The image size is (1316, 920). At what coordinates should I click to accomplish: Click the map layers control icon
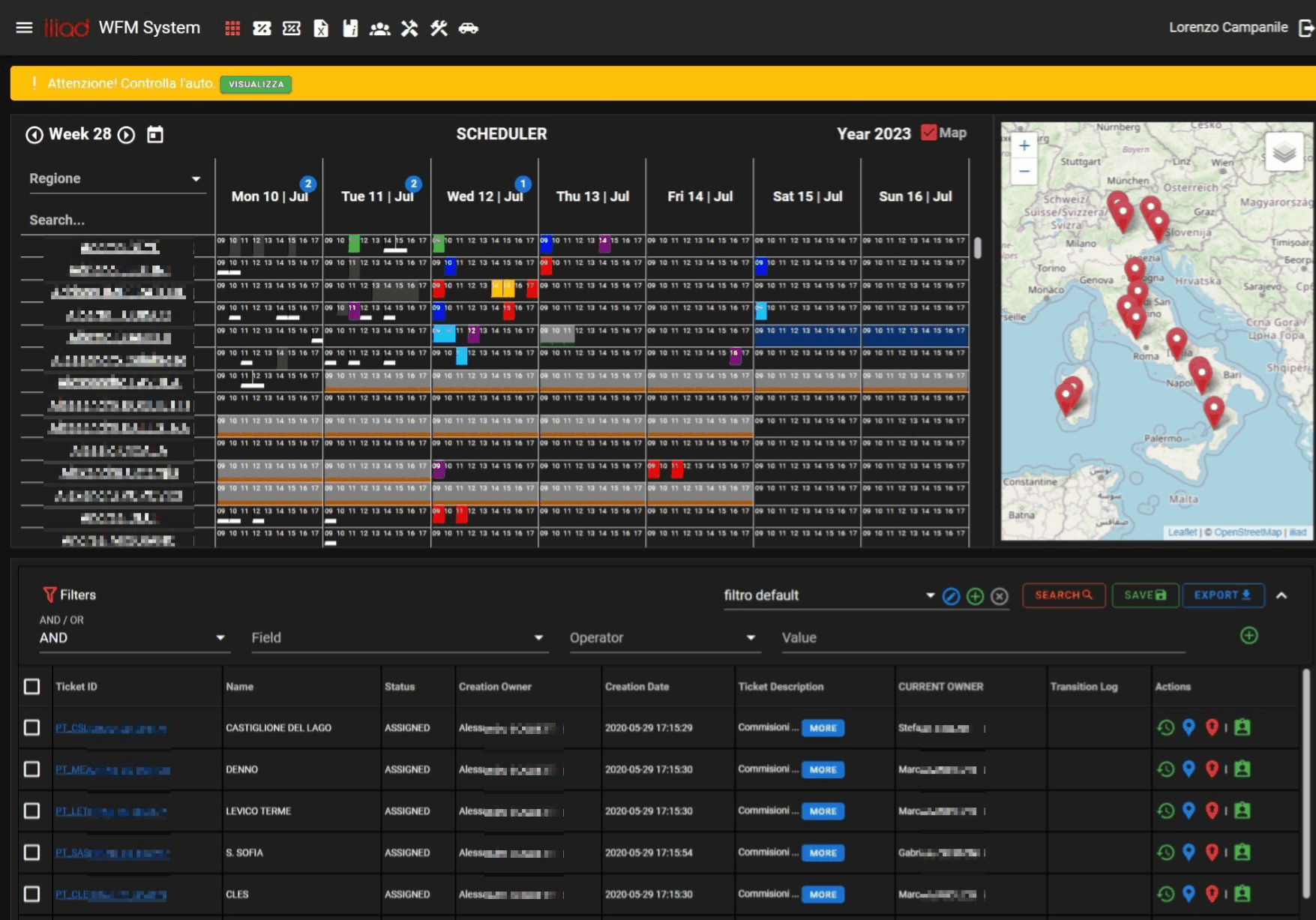coord(1284,152)
